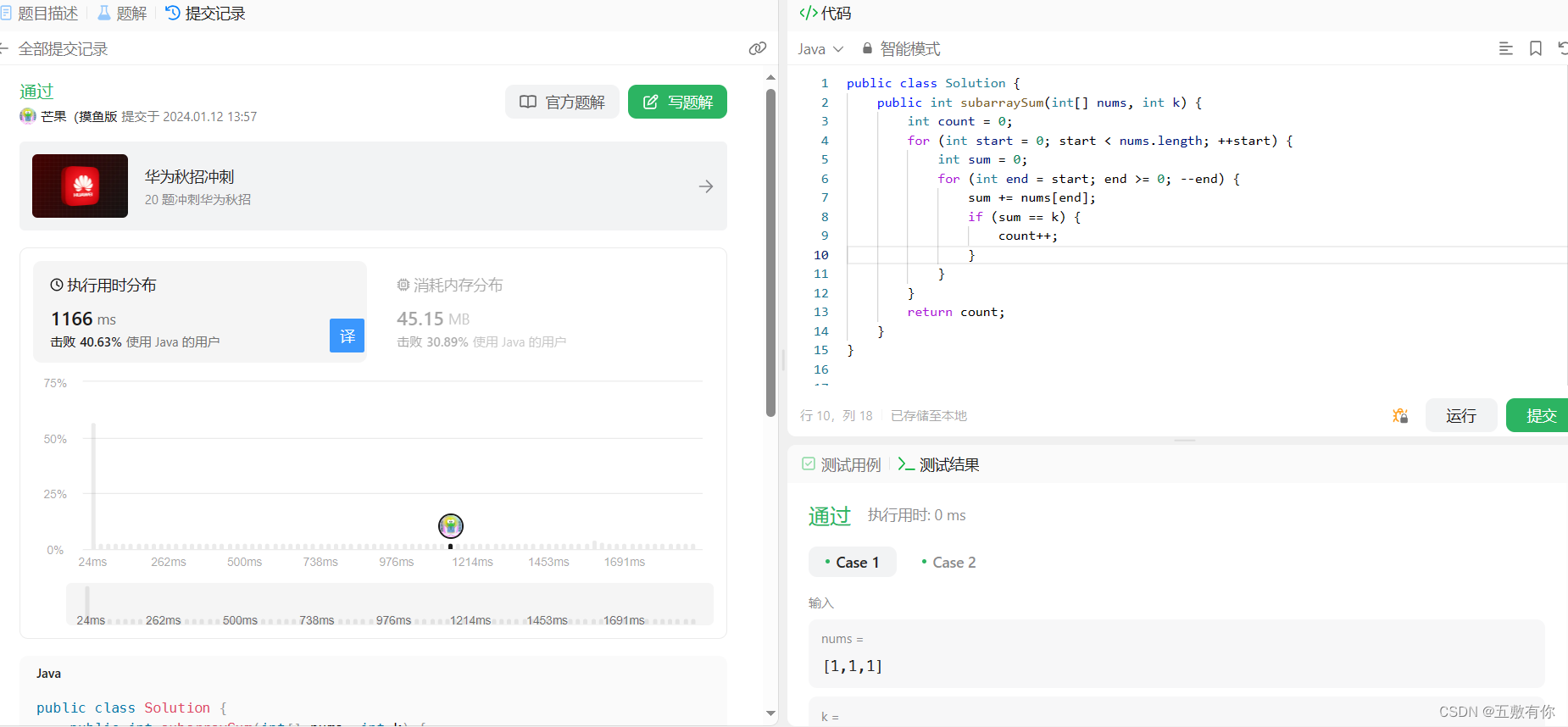Open 官方题解 button

pos(562,102)
